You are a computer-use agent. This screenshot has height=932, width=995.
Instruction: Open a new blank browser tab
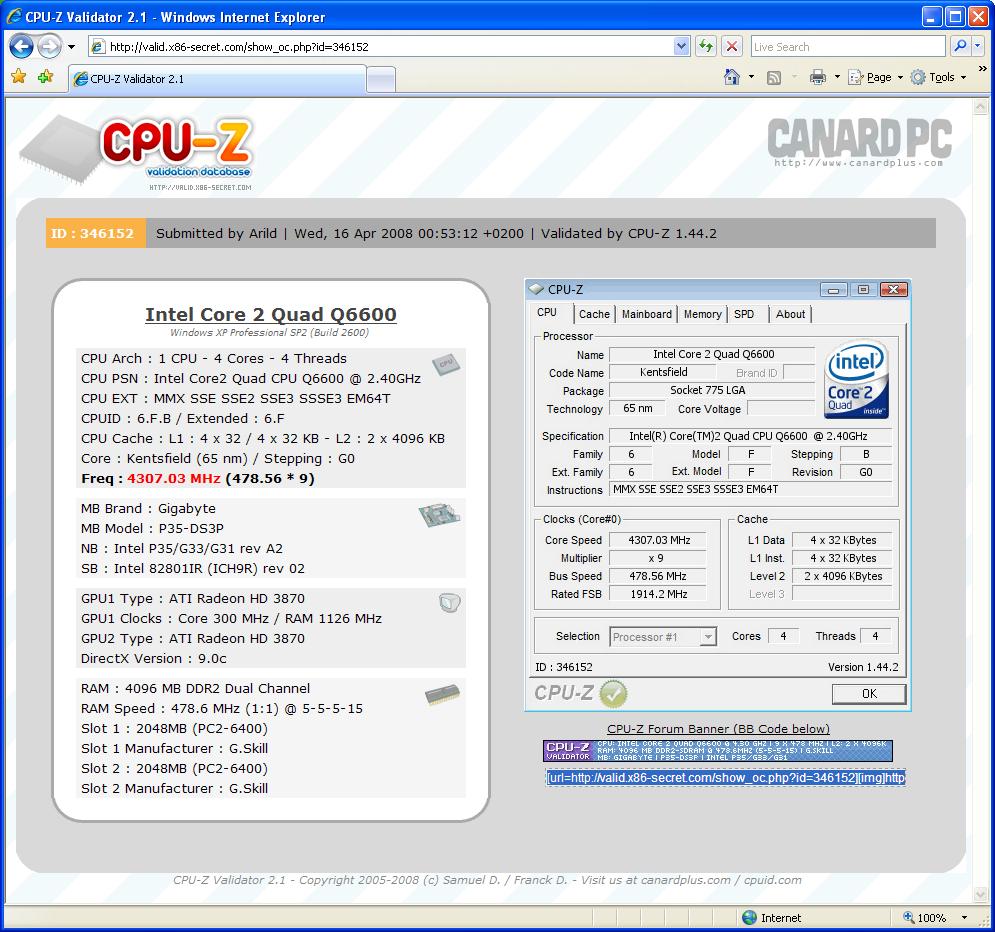point(381,80)
